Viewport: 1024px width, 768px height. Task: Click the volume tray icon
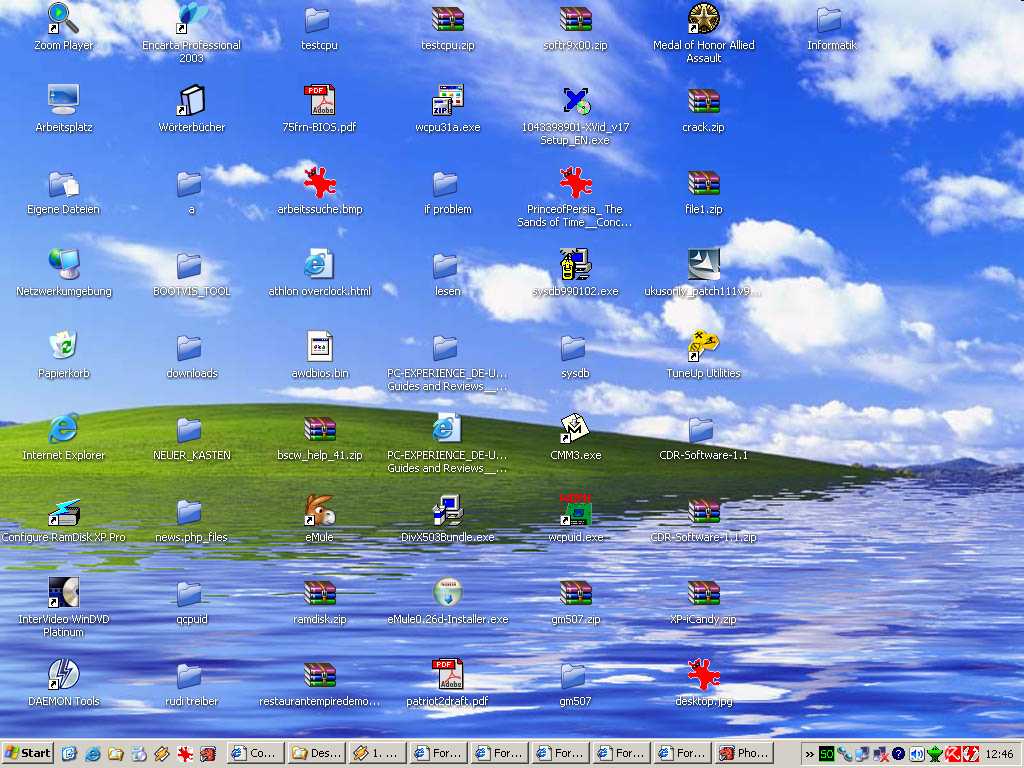click(x=917, y=754)
